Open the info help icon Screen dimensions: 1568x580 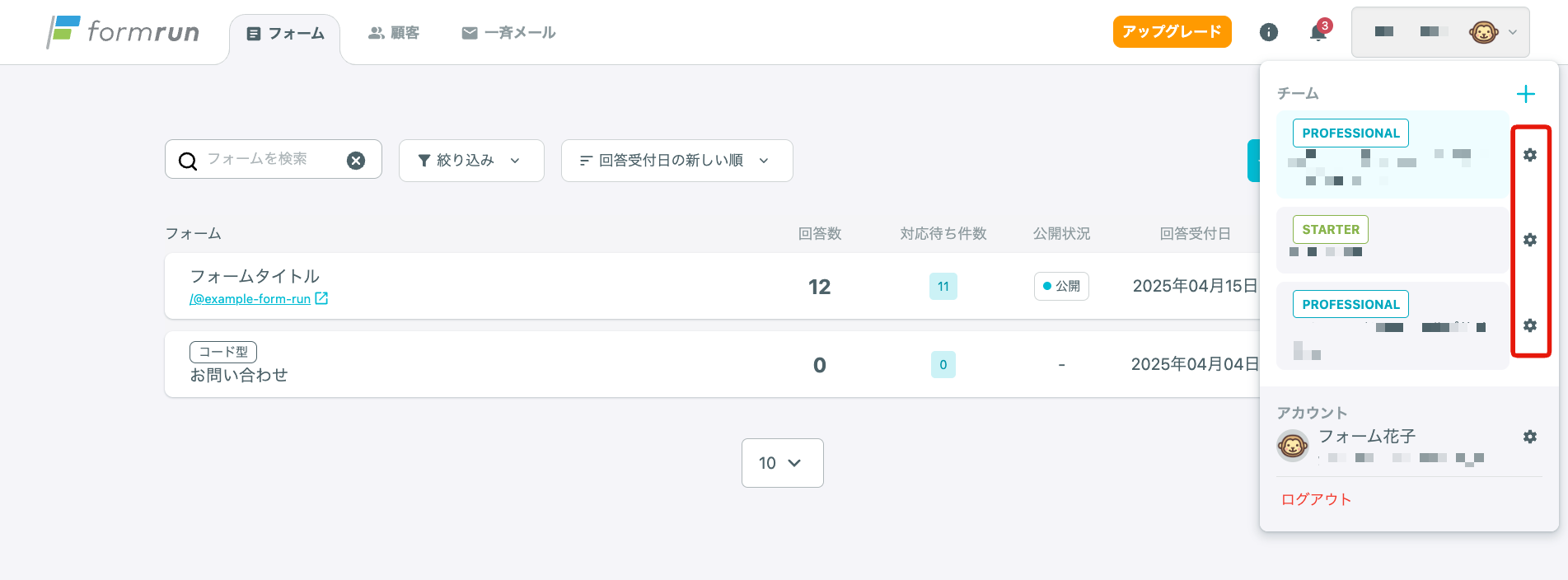point(1269,32)
